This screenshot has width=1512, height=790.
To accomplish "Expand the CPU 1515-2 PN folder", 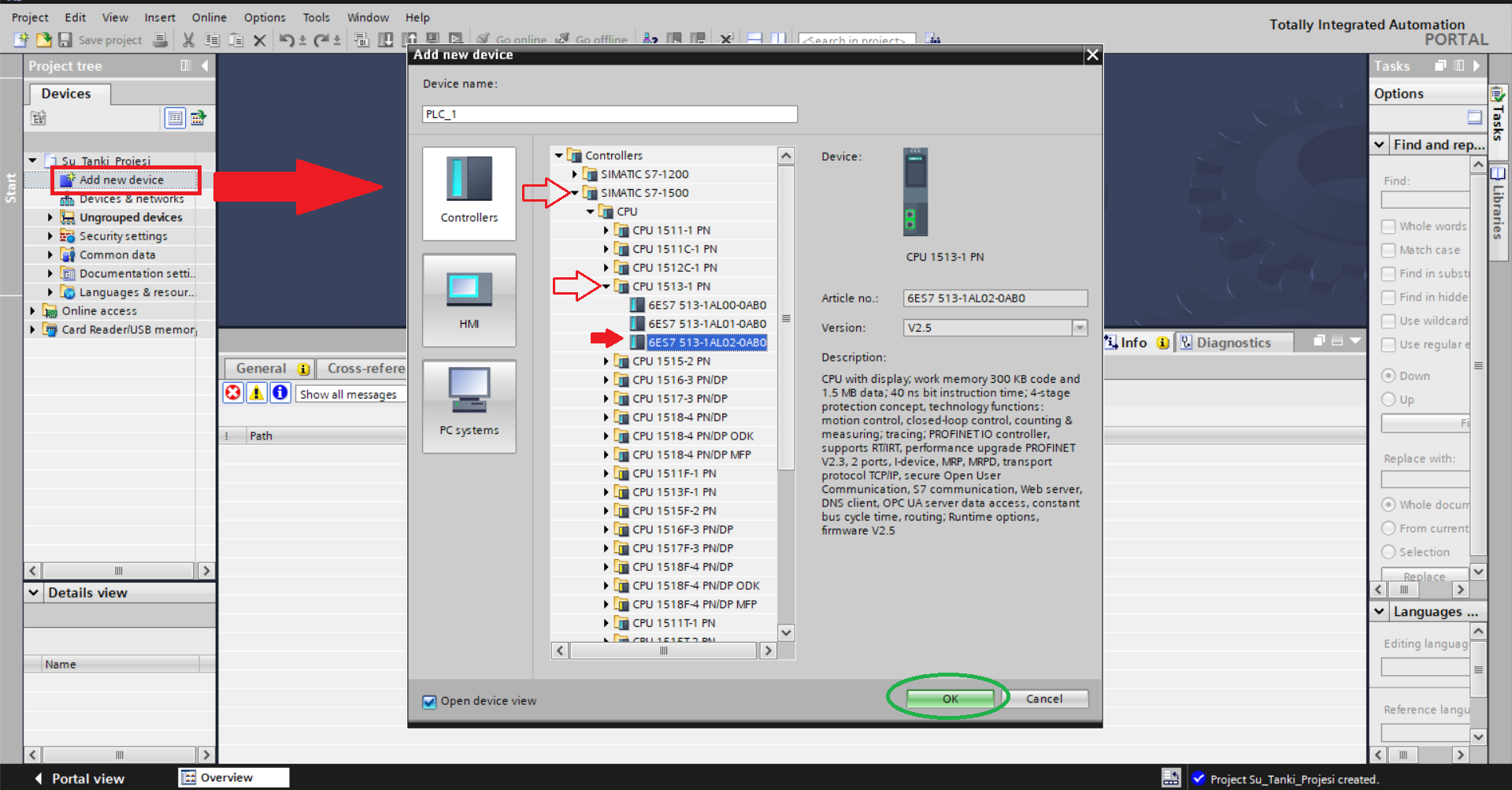I will 606,362.
